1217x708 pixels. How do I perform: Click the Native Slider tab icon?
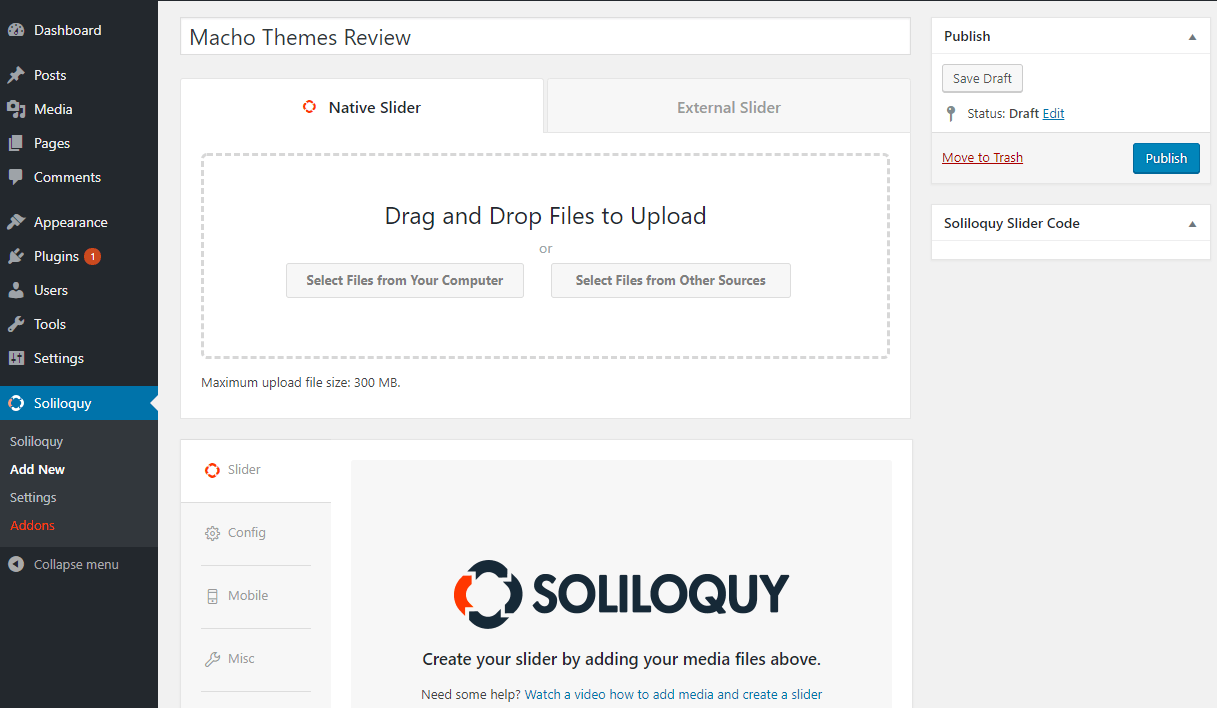(x=310, y=107)
